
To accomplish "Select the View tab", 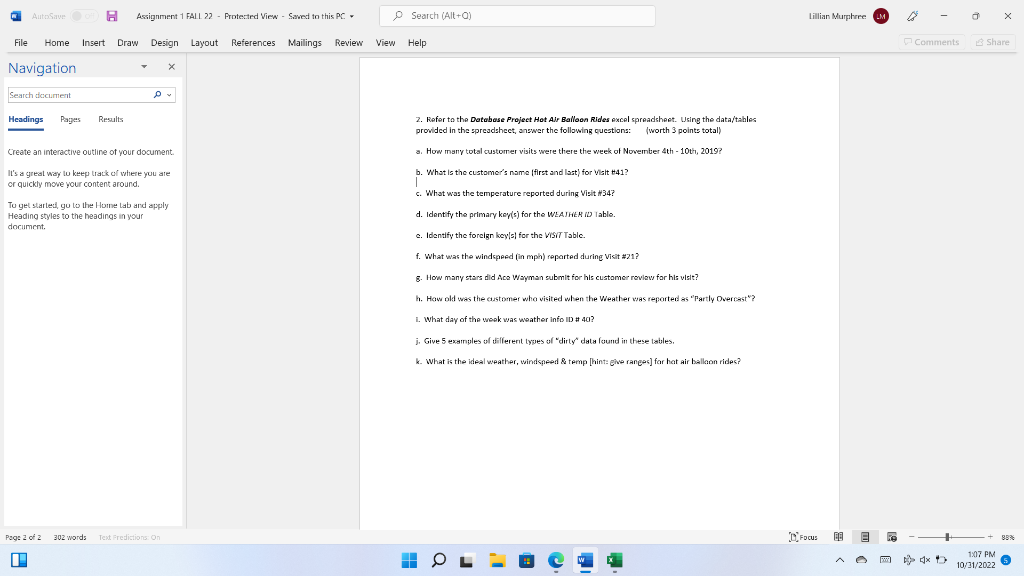I will pyautogui.click(x=385, y=42).
